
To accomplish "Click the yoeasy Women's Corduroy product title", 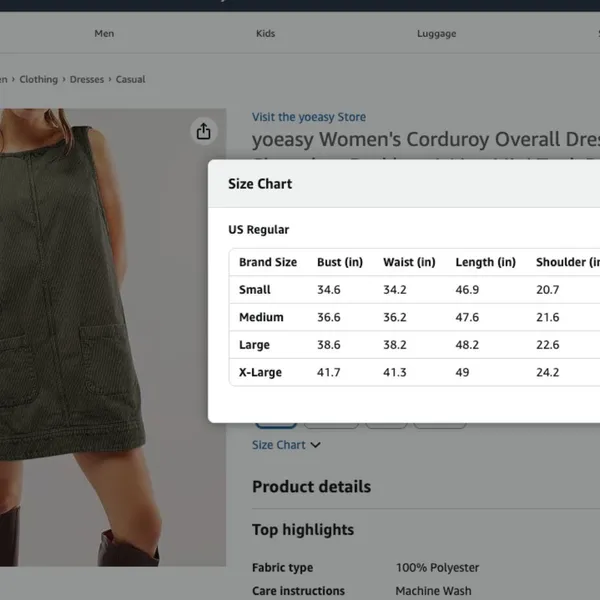I will [426, 139].
